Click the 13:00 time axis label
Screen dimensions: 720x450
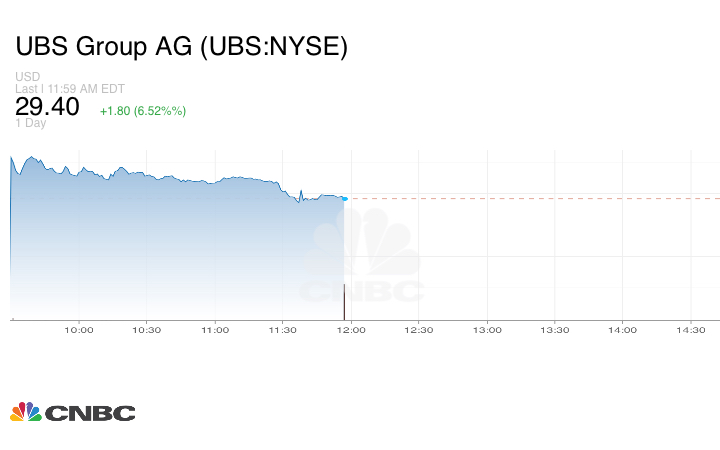487,330
